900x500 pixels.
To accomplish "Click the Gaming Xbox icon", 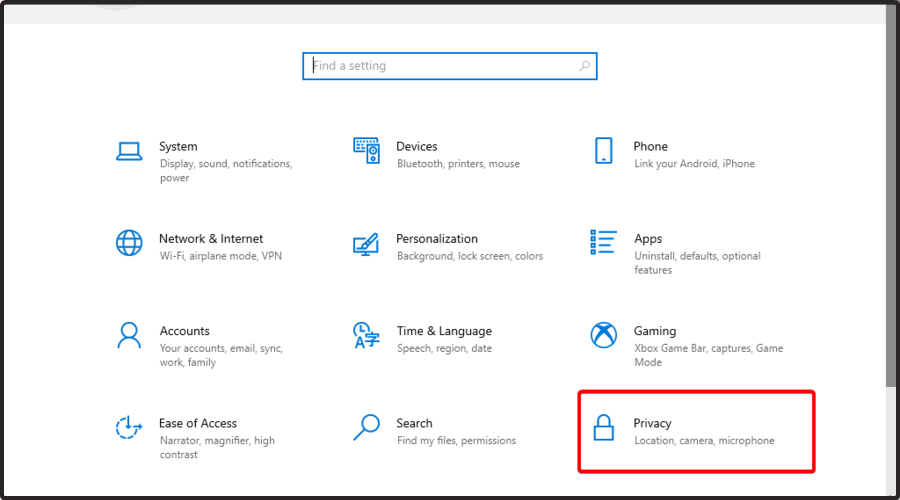I will coord(603,335).
